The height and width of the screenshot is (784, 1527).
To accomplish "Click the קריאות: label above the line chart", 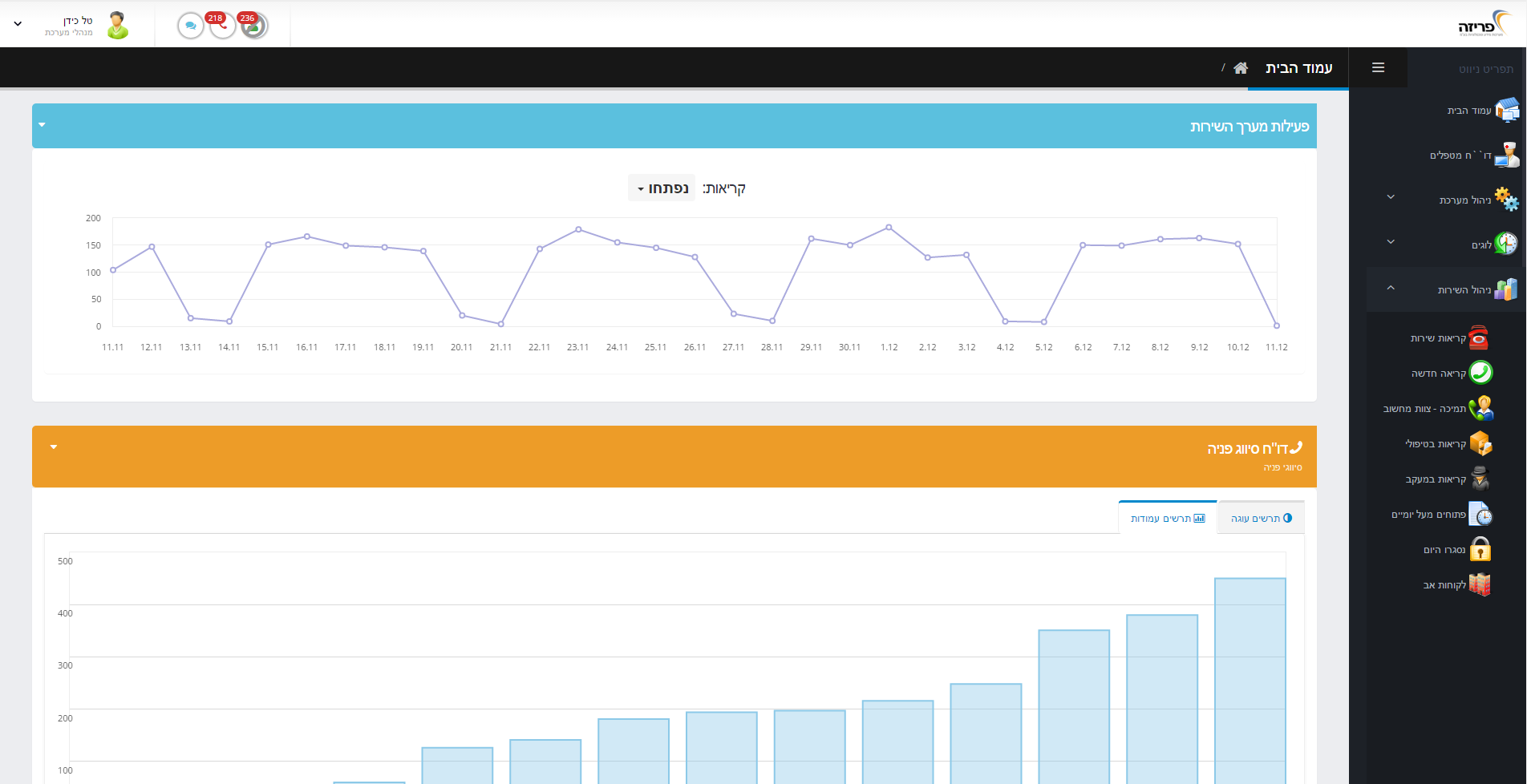I will (x=724, y=188).
